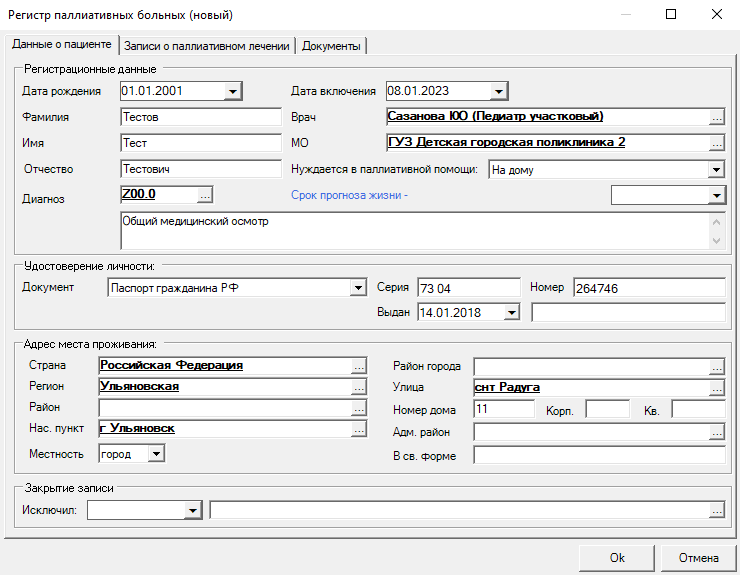Click the empty Район field
This screenshot has width=740, height=575.
click(225, 408)
